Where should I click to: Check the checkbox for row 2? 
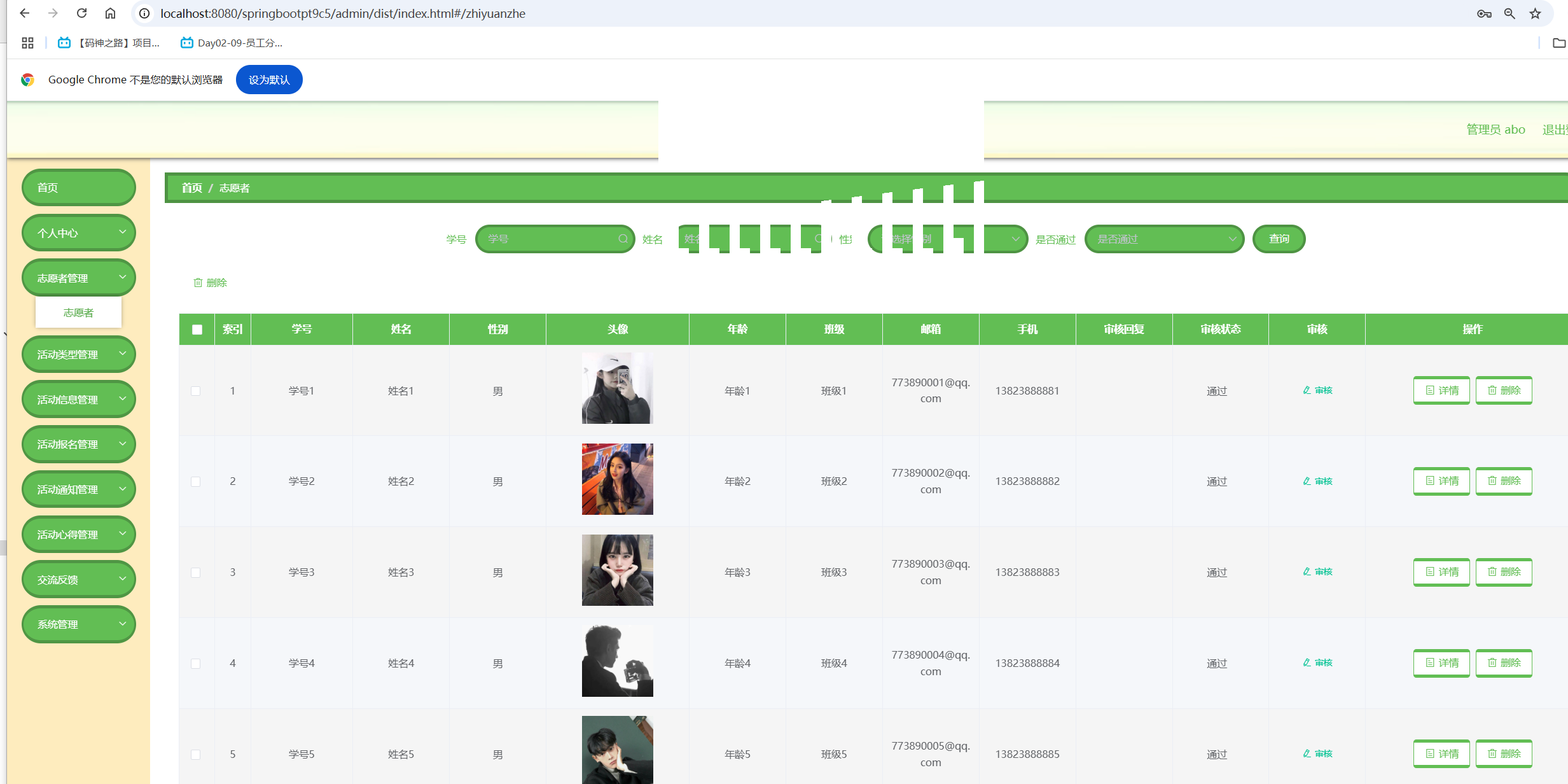pos(196,482)
